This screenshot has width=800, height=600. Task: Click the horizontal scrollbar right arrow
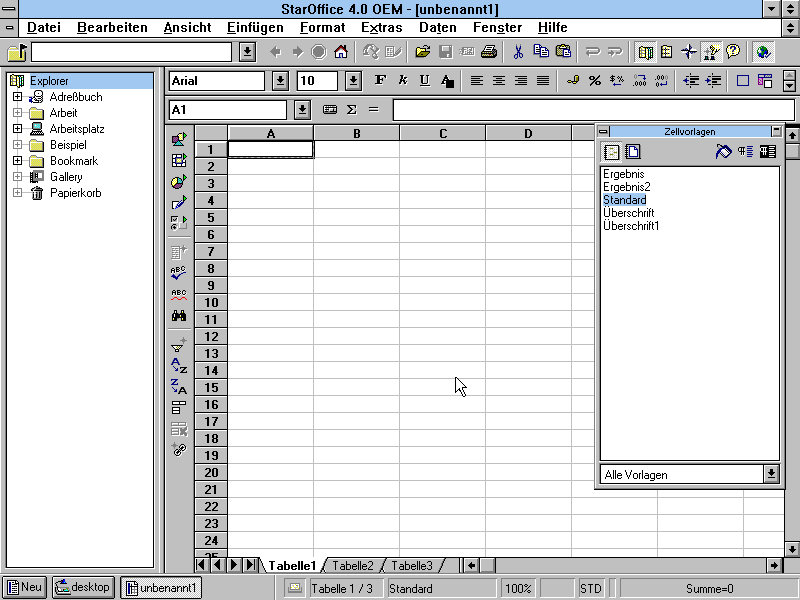(x=774, y=565)
